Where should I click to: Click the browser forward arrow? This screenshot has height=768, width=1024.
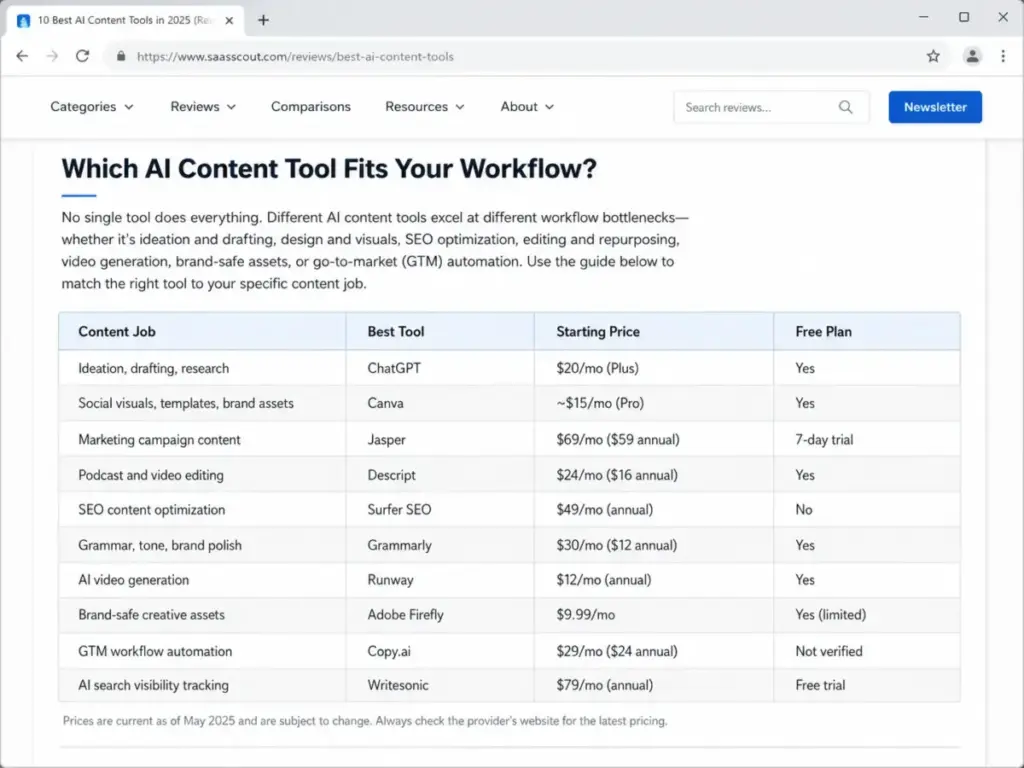(x=52, y=56)
